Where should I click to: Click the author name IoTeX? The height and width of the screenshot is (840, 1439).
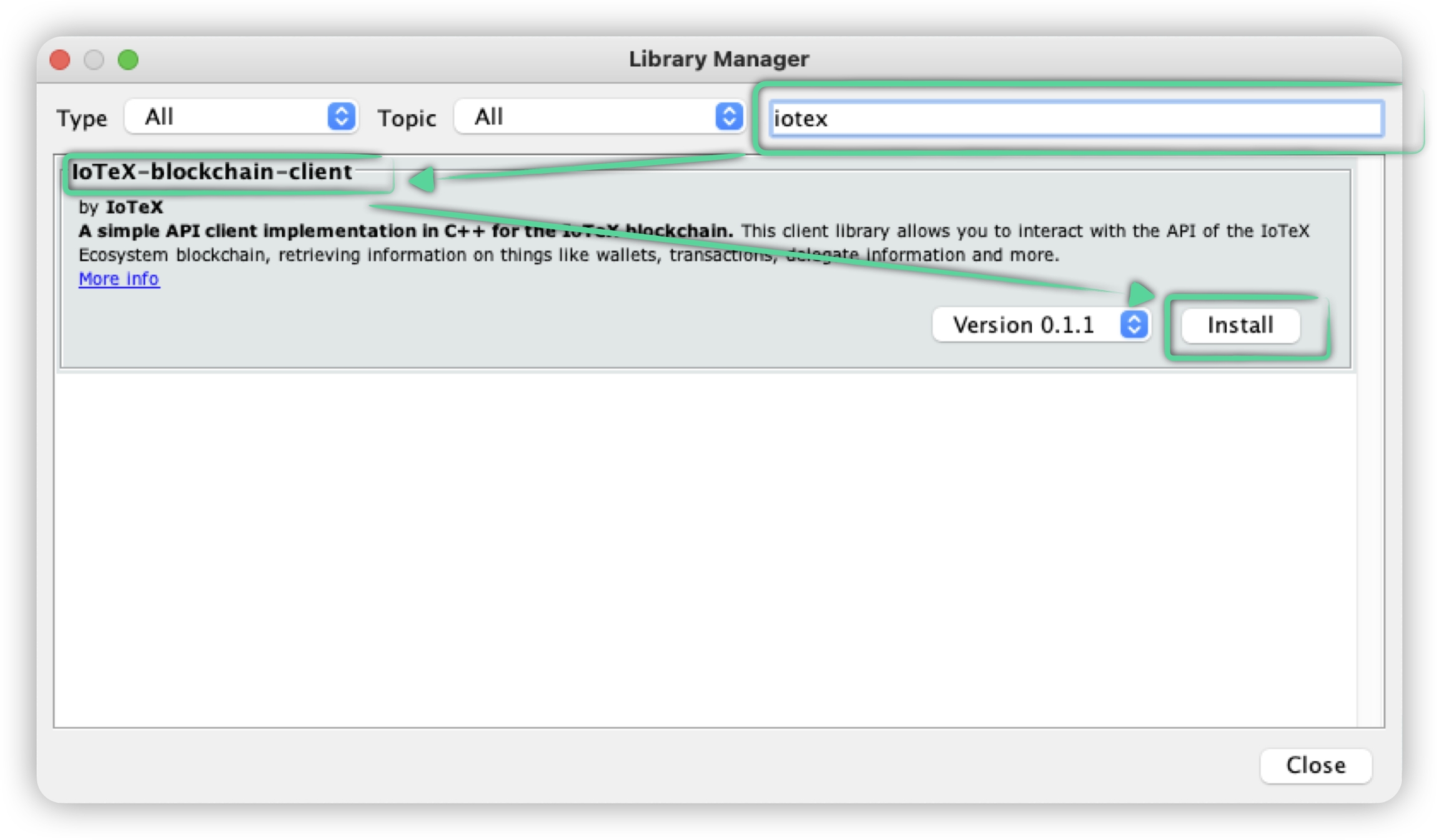coord(134,207)
